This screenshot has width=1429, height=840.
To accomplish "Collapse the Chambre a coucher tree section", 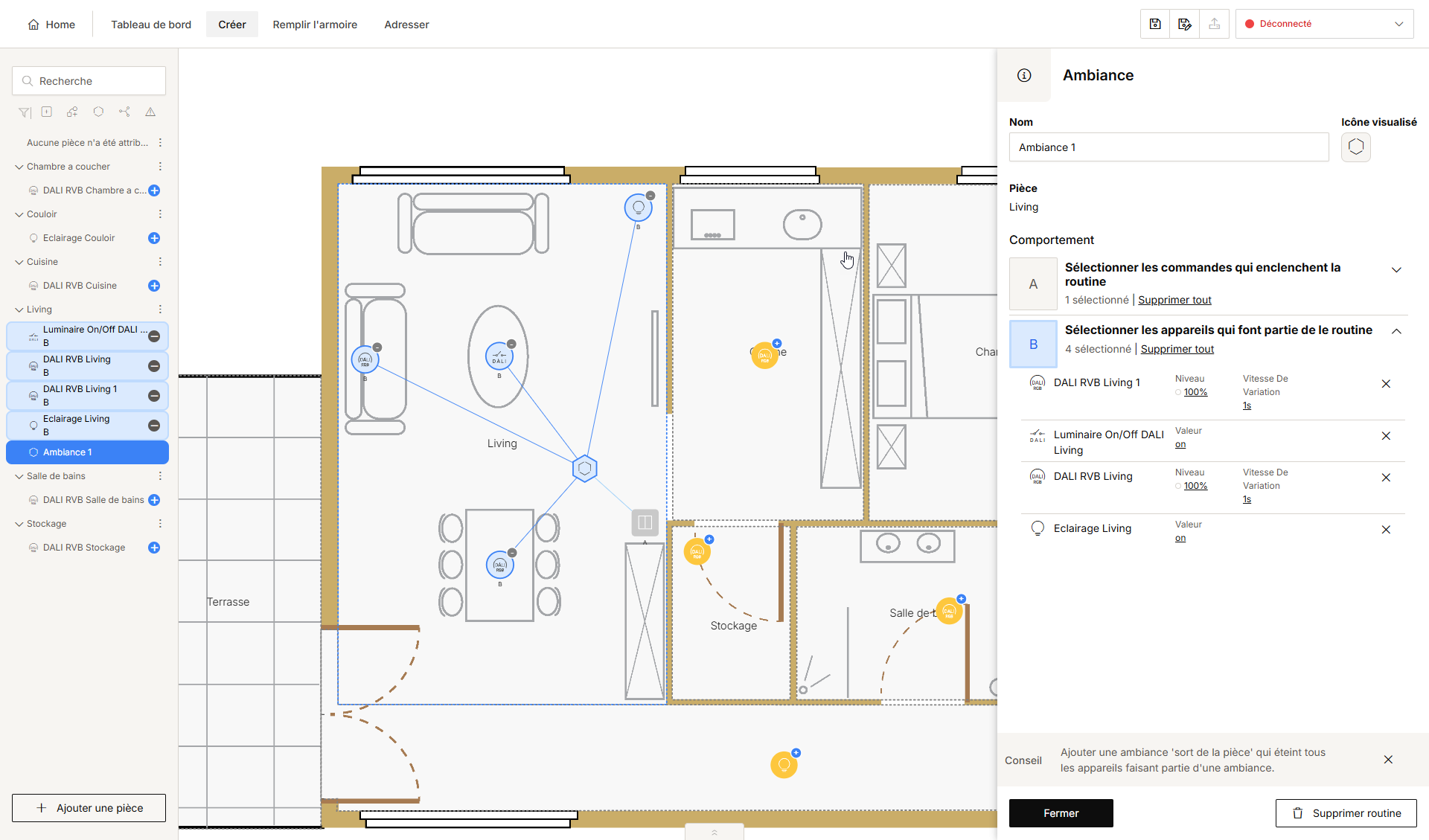I will tap(19, 167).
